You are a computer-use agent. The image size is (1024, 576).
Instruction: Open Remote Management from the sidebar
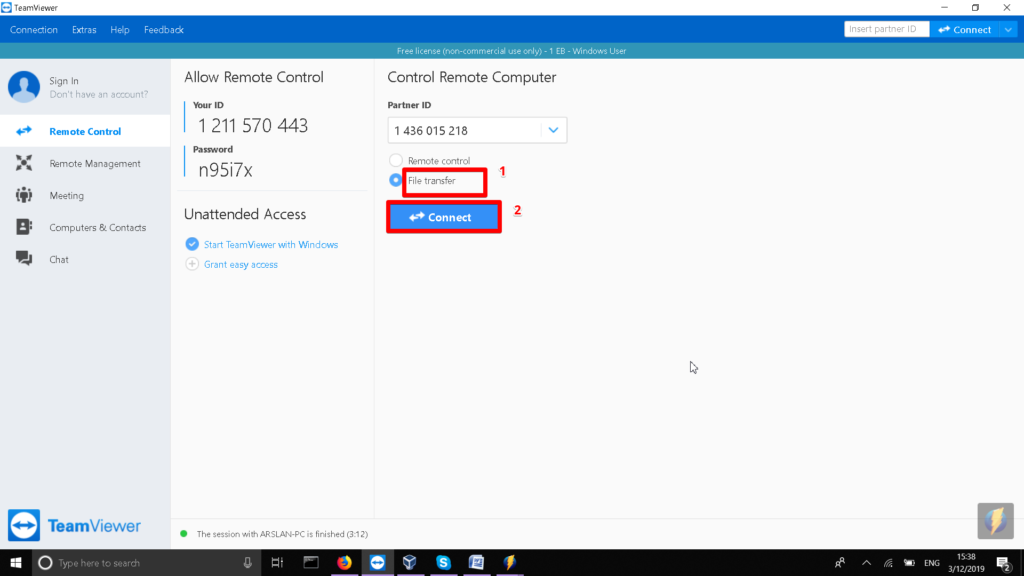[x=85, y=163]
